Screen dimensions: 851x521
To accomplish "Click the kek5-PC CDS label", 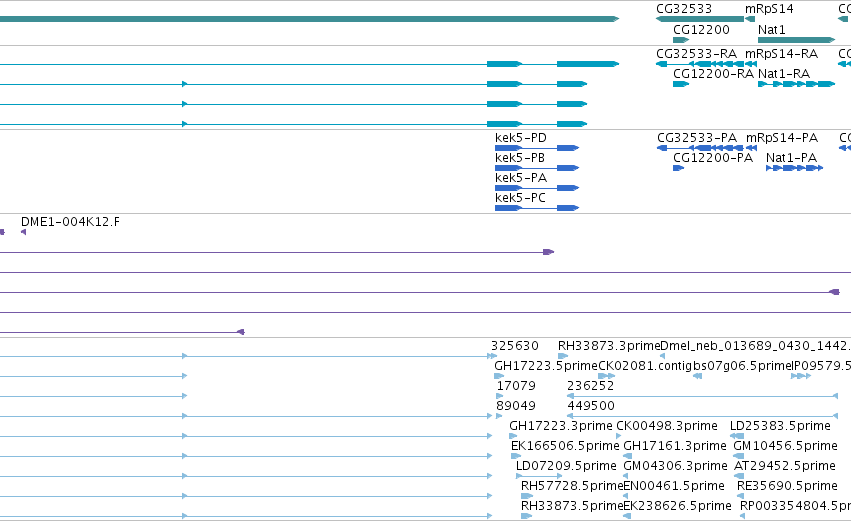I will coord(520,198).
